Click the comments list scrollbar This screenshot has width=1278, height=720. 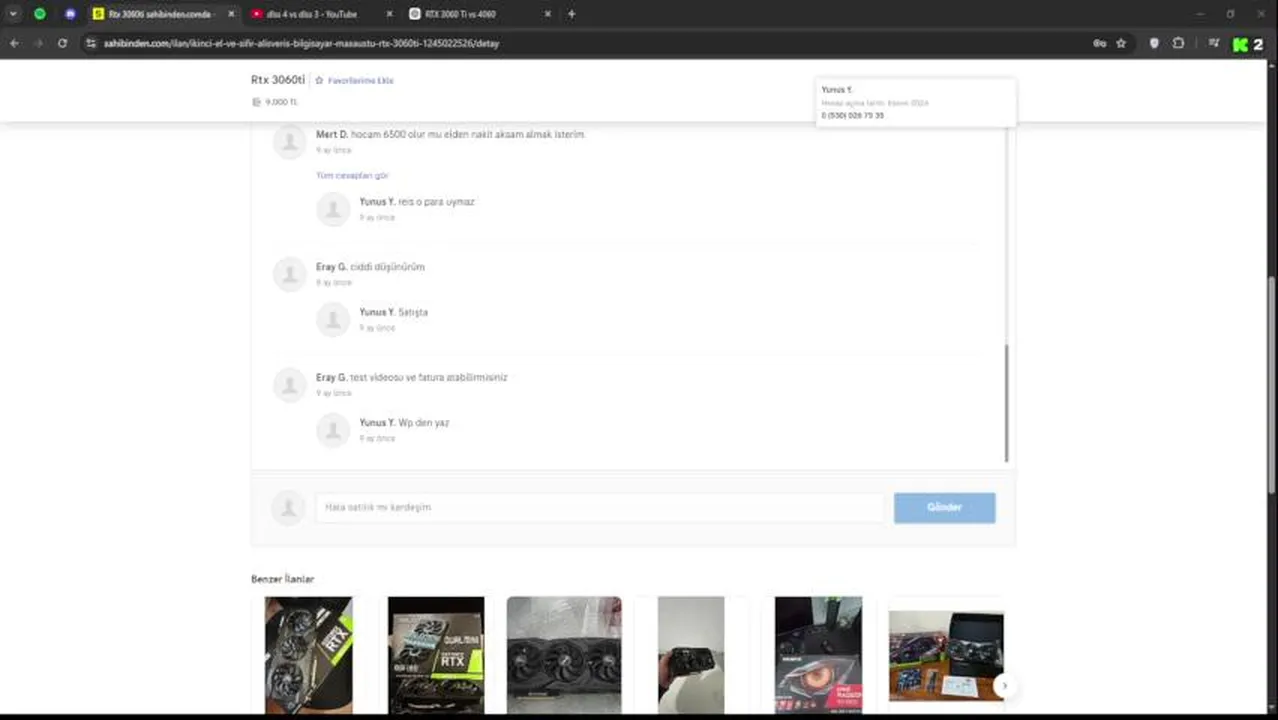(1007, 403)
